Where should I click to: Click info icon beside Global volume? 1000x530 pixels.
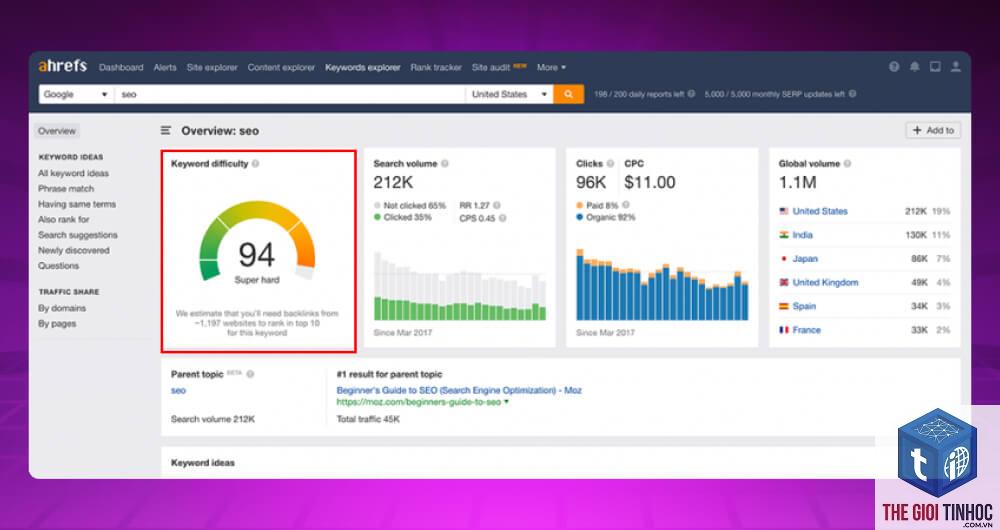pos(848,164)
